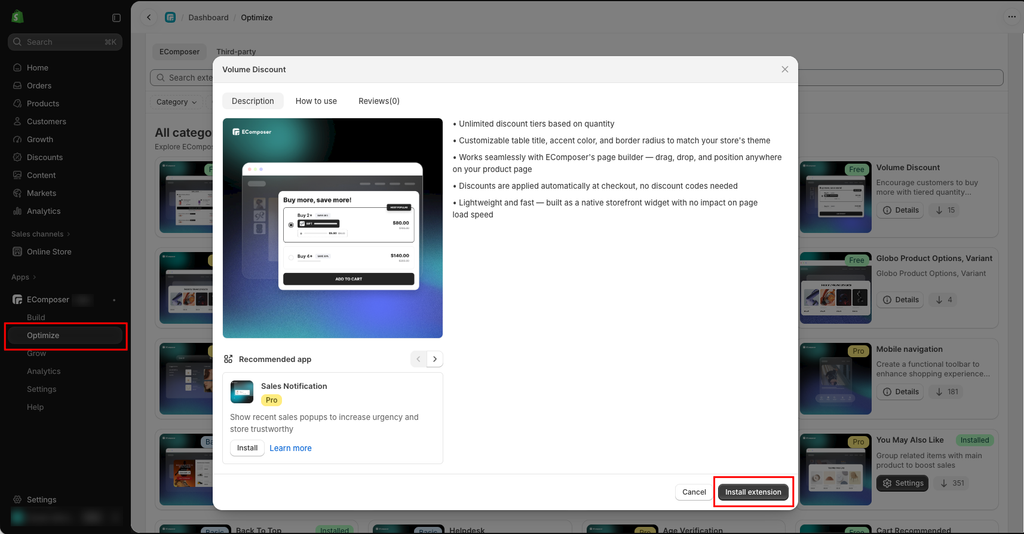Viewport: 1024px width, 534px height.
Task: Open the Reviews(0) tab
Action: (379, 101)
